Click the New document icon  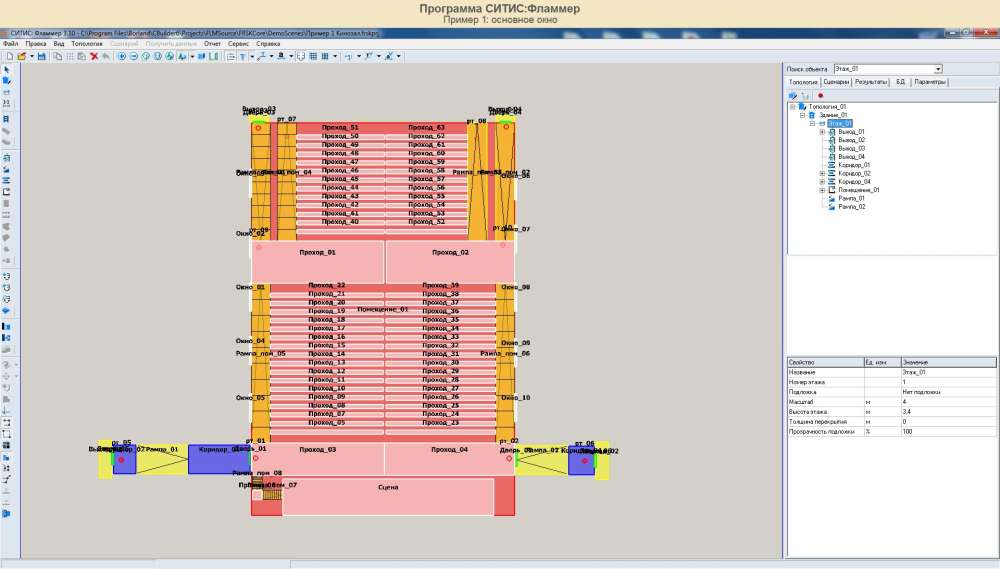[x=8, y=56]
